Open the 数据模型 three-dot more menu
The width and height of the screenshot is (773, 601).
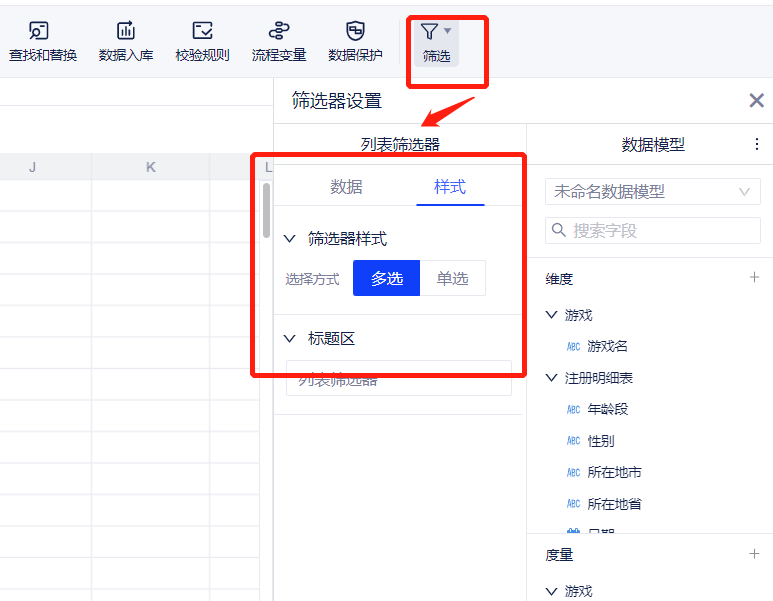(x=756, y=144)
